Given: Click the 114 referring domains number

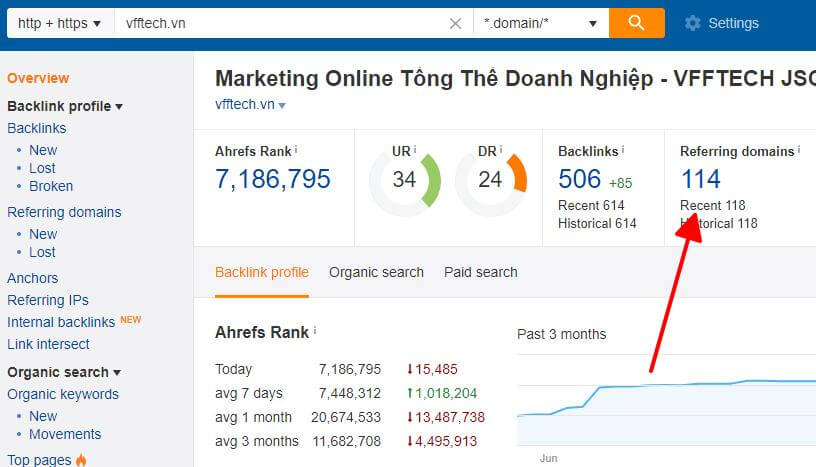Looking at the screenshot, I should coord(700,179).
